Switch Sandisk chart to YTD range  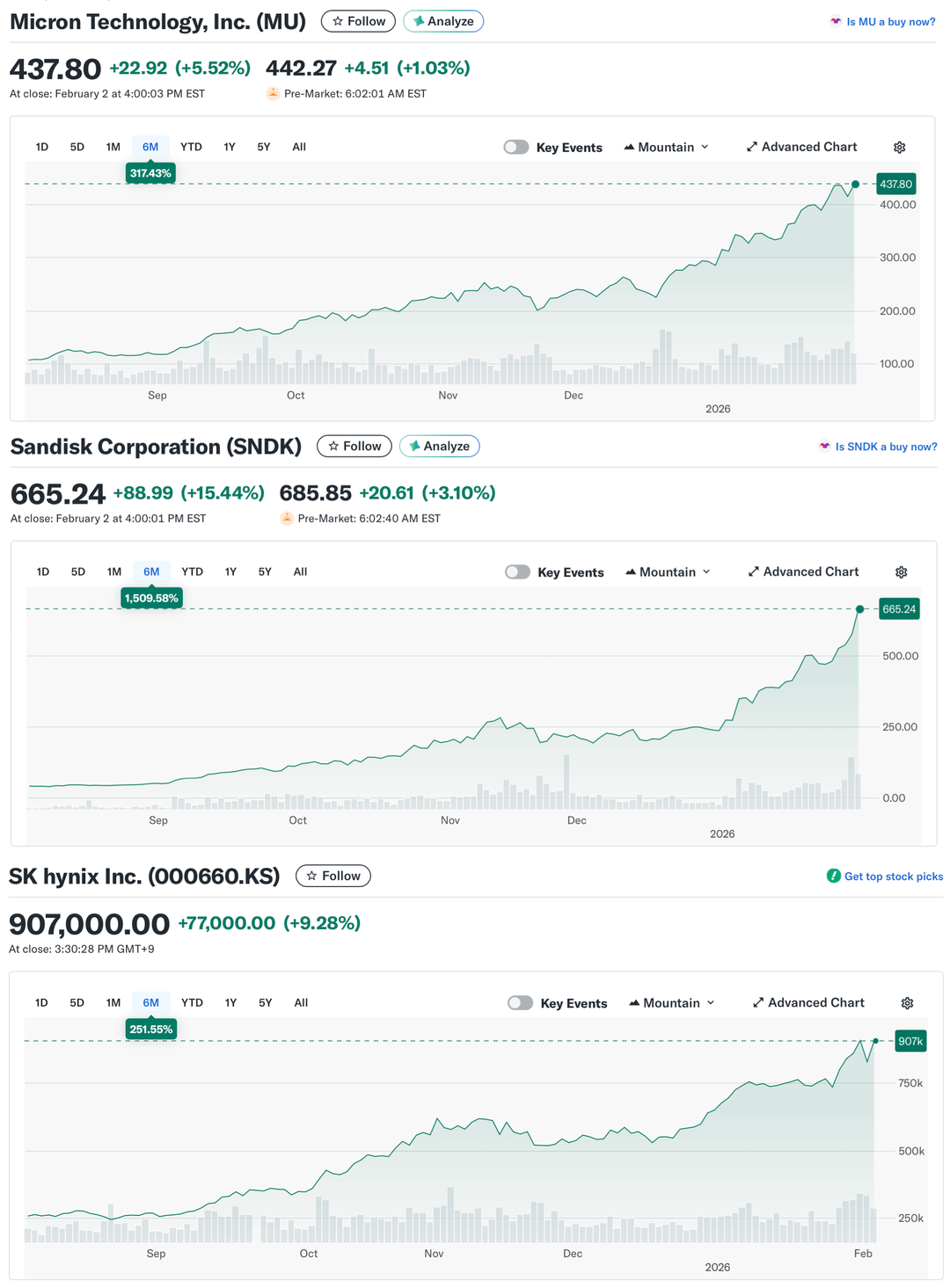point(192,571)
